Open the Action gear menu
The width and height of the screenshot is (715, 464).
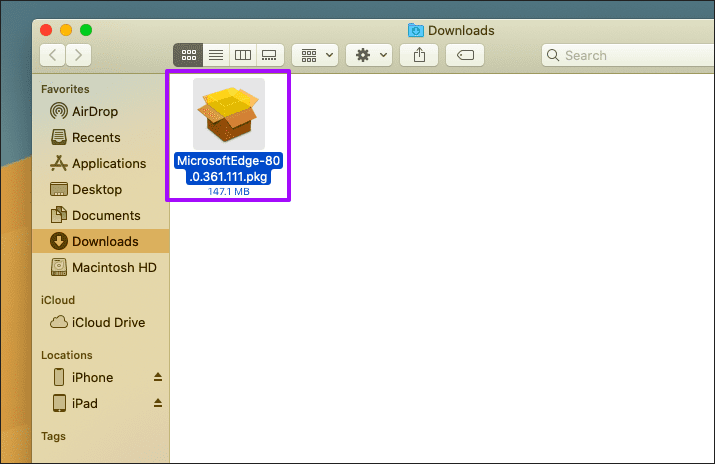pos(369,55)
